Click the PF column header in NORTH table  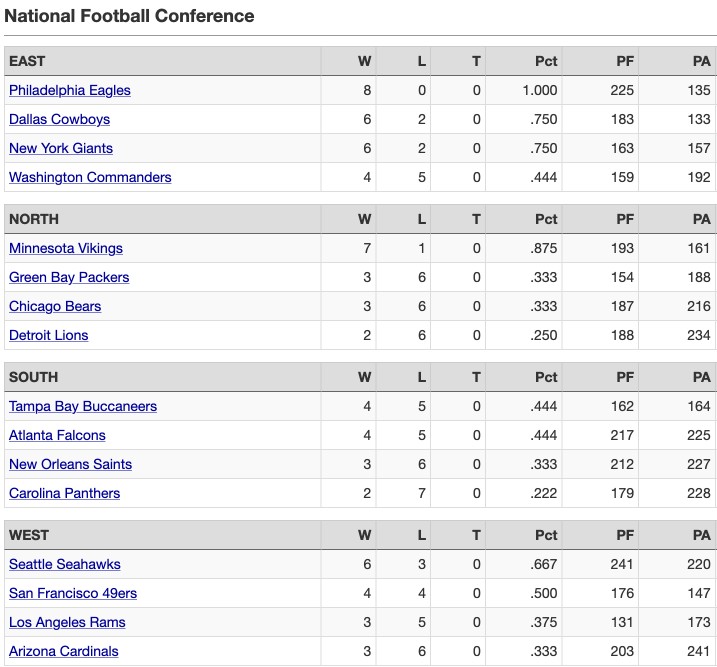[x=625, y=219]
